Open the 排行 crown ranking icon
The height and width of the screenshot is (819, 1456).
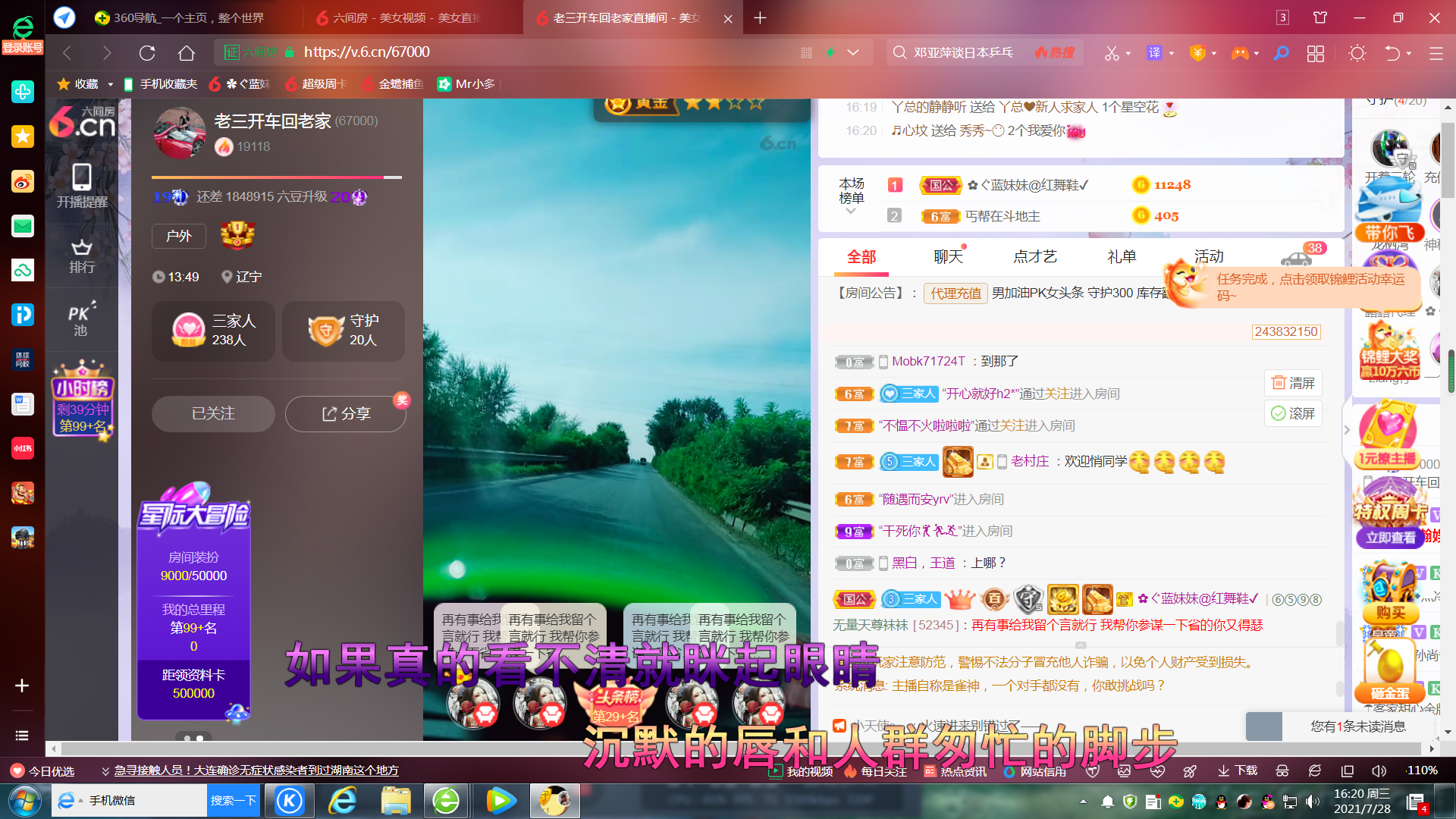[x=82, y=256]
